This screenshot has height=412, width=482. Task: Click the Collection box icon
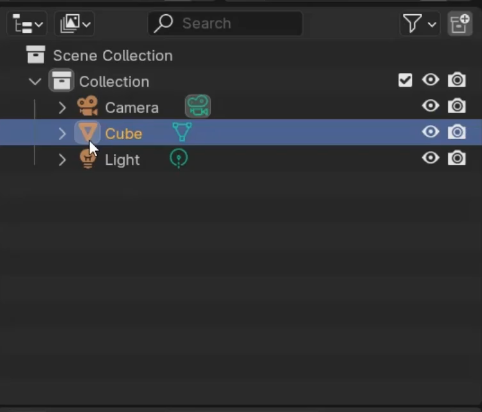(61, 80)
